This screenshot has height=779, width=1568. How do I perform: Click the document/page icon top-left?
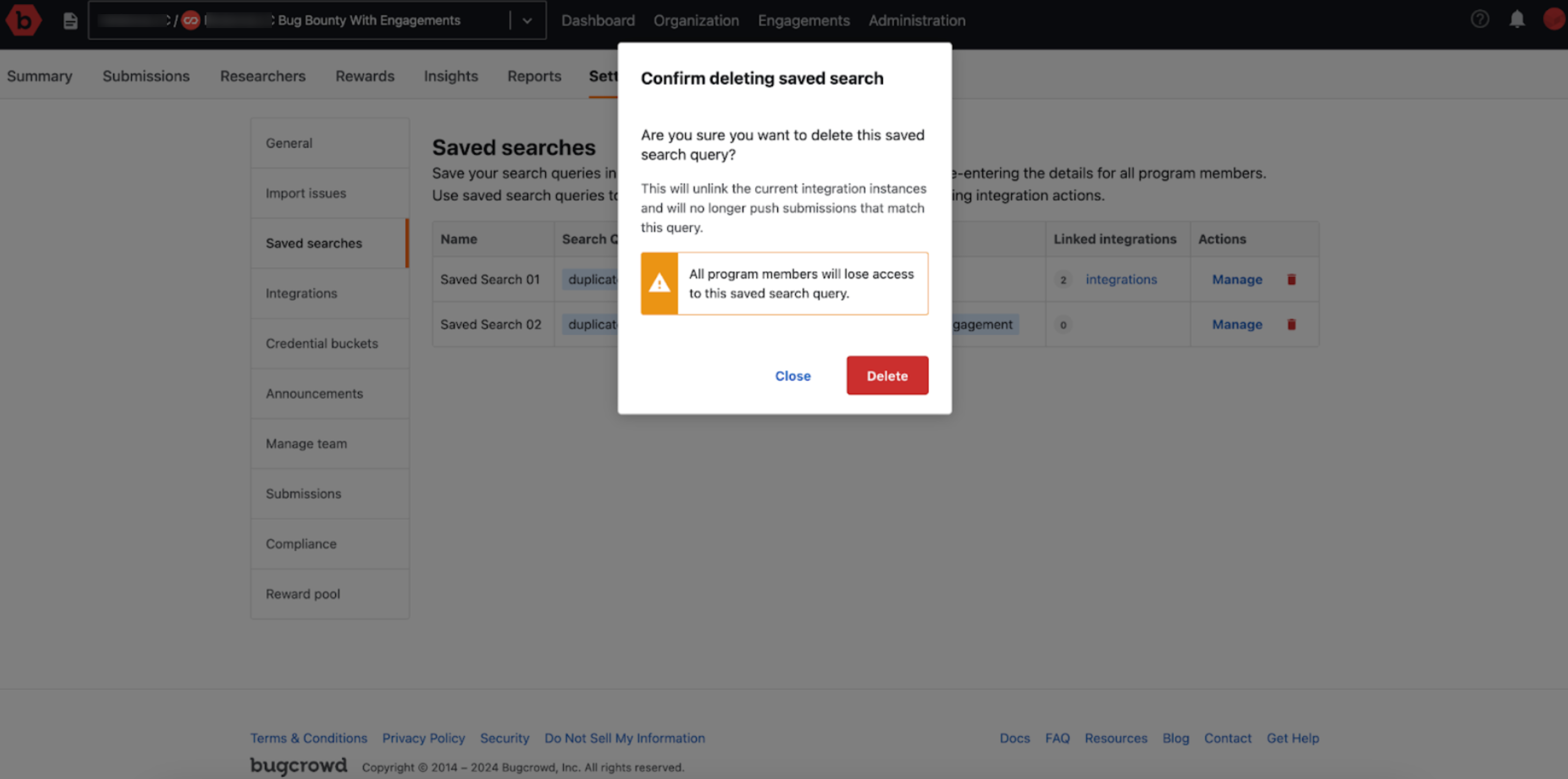point(69,20)
